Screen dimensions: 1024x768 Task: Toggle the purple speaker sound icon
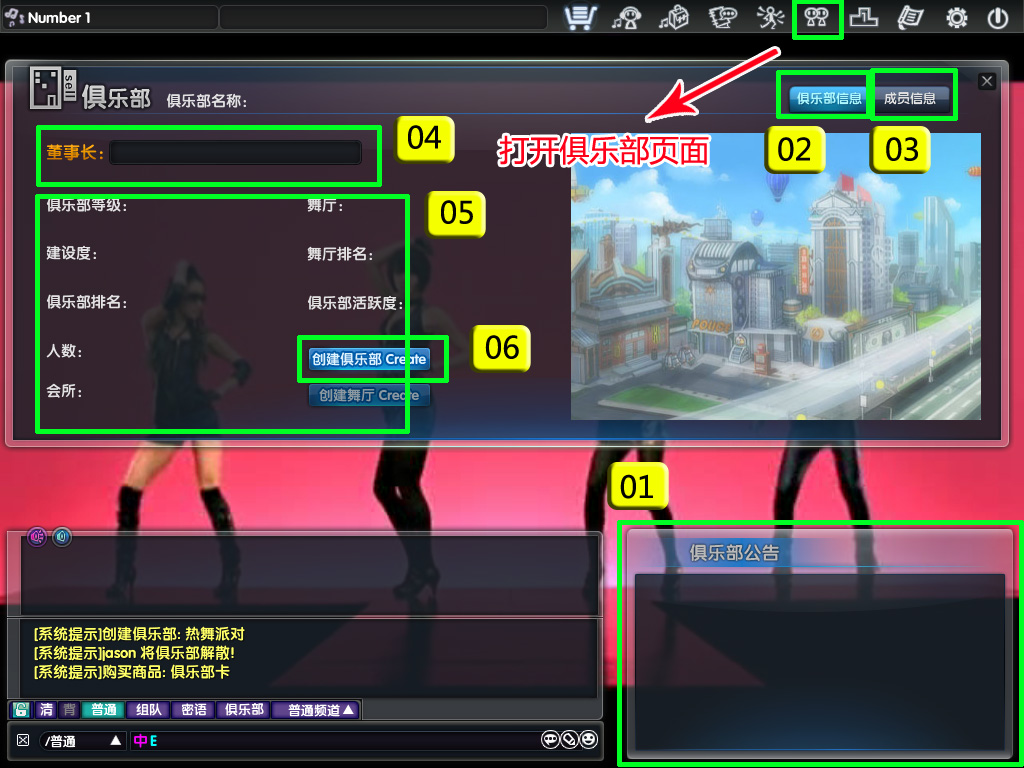pos(37,537)
